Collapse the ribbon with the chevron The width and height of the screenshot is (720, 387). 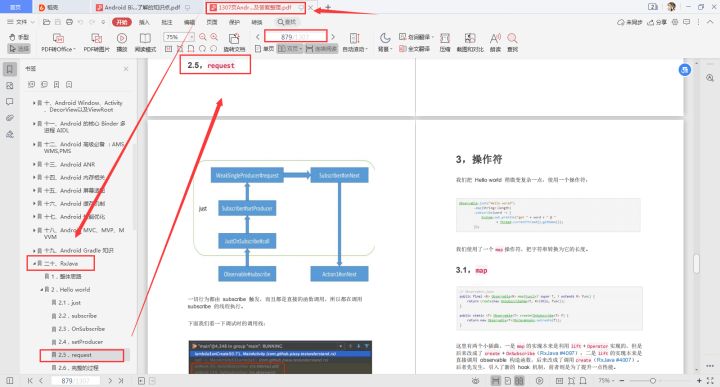[709, 22]
